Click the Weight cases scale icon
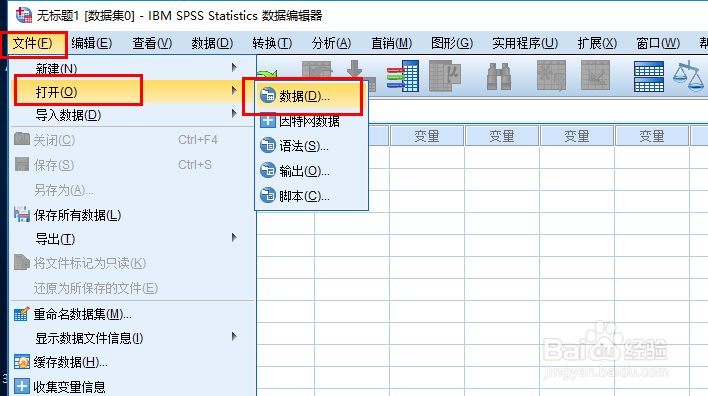This screenshot has height=396, width=708. [x=689, y=76]
